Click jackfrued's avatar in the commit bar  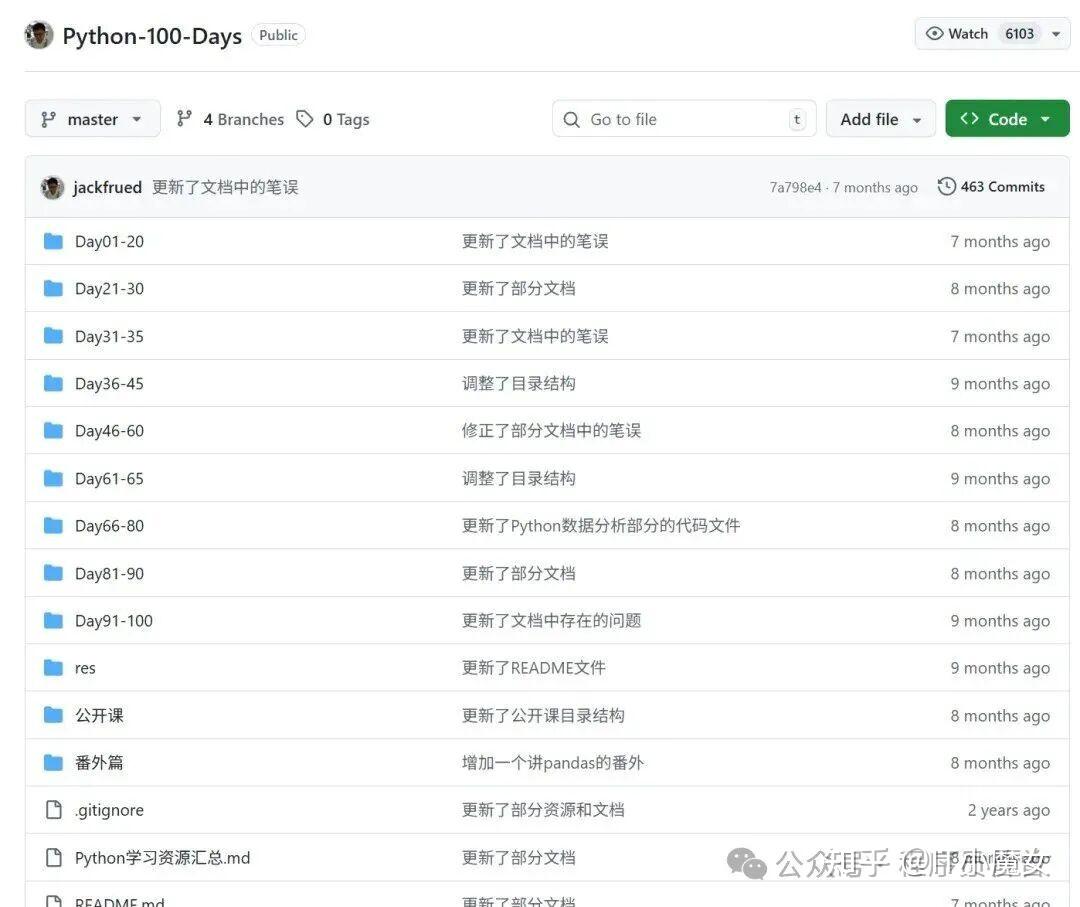tap(52, 186)
